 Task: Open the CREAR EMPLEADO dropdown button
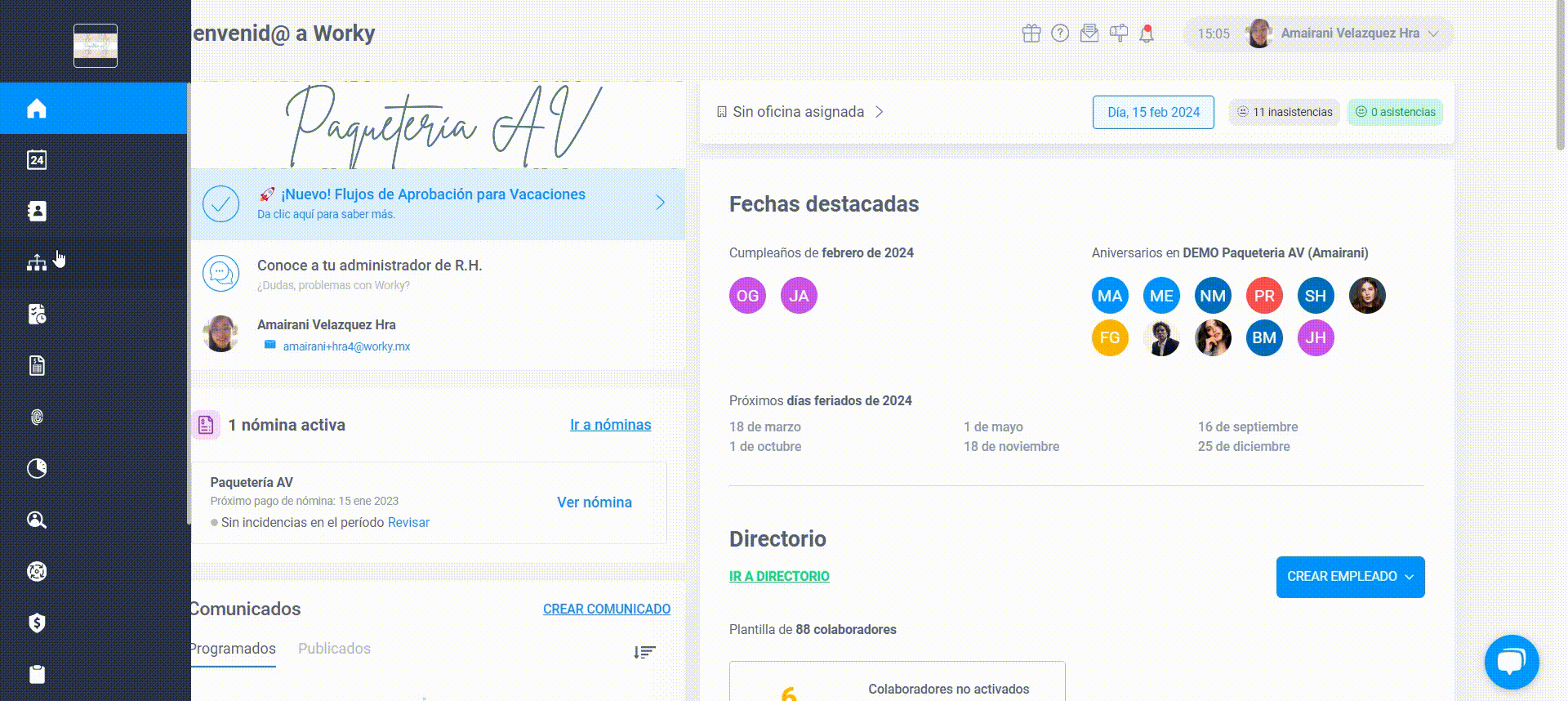[1350, 577]
